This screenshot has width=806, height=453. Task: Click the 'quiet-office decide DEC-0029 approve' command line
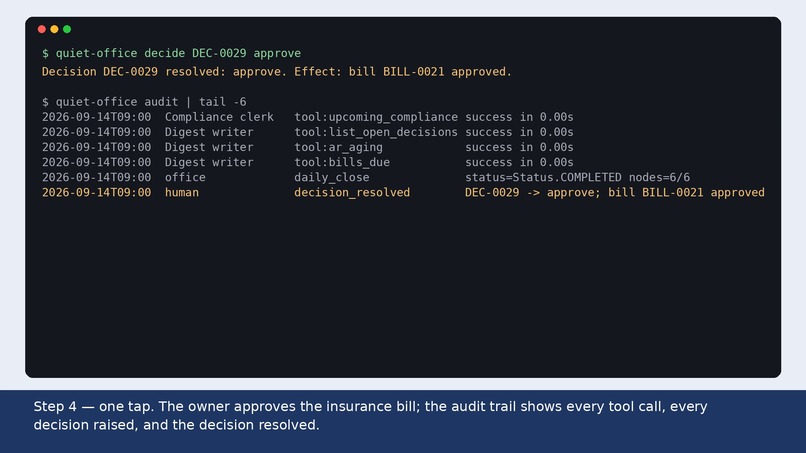[171, 53]
